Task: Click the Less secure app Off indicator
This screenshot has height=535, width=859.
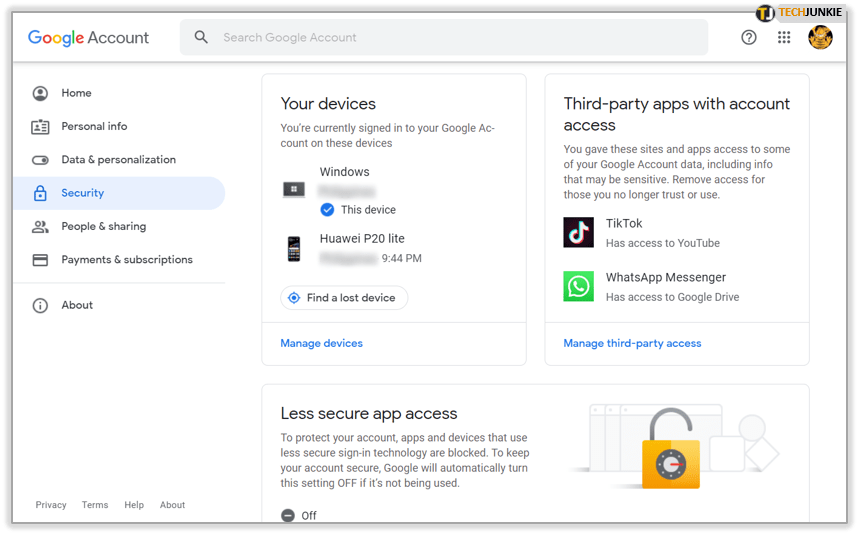Action: click(x=288, y=515)
